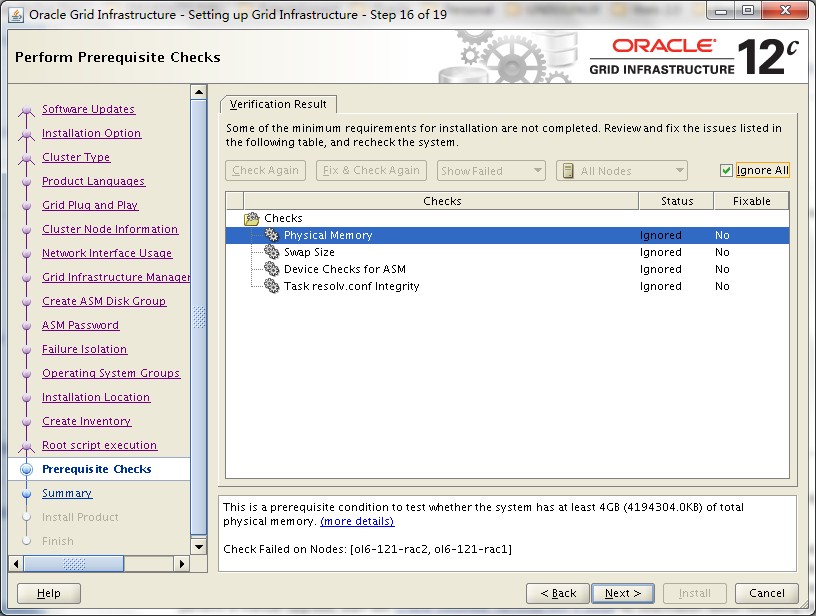
Task: Select the Task resolv.conf Integrity row
Action: click(507, 286)
